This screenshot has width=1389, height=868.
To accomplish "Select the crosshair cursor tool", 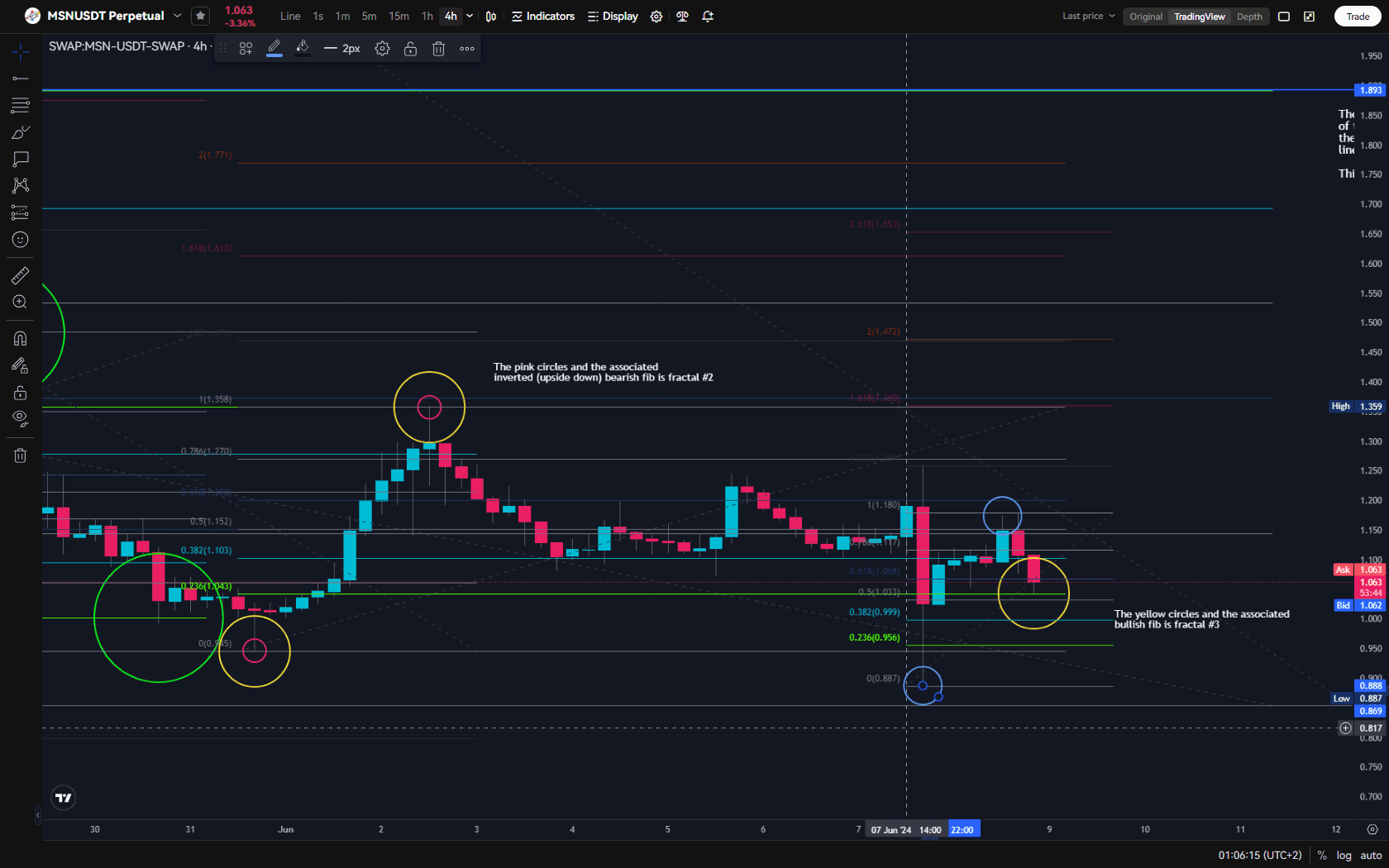I will point(21,52).
